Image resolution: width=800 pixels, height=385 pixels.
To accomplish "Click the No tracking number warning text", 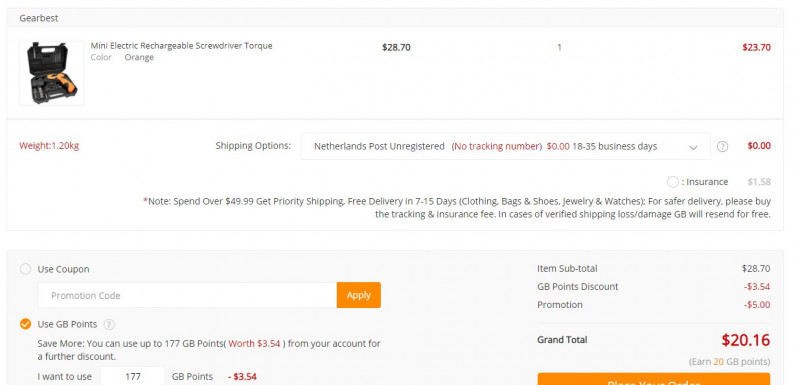I will click(496, 146).
